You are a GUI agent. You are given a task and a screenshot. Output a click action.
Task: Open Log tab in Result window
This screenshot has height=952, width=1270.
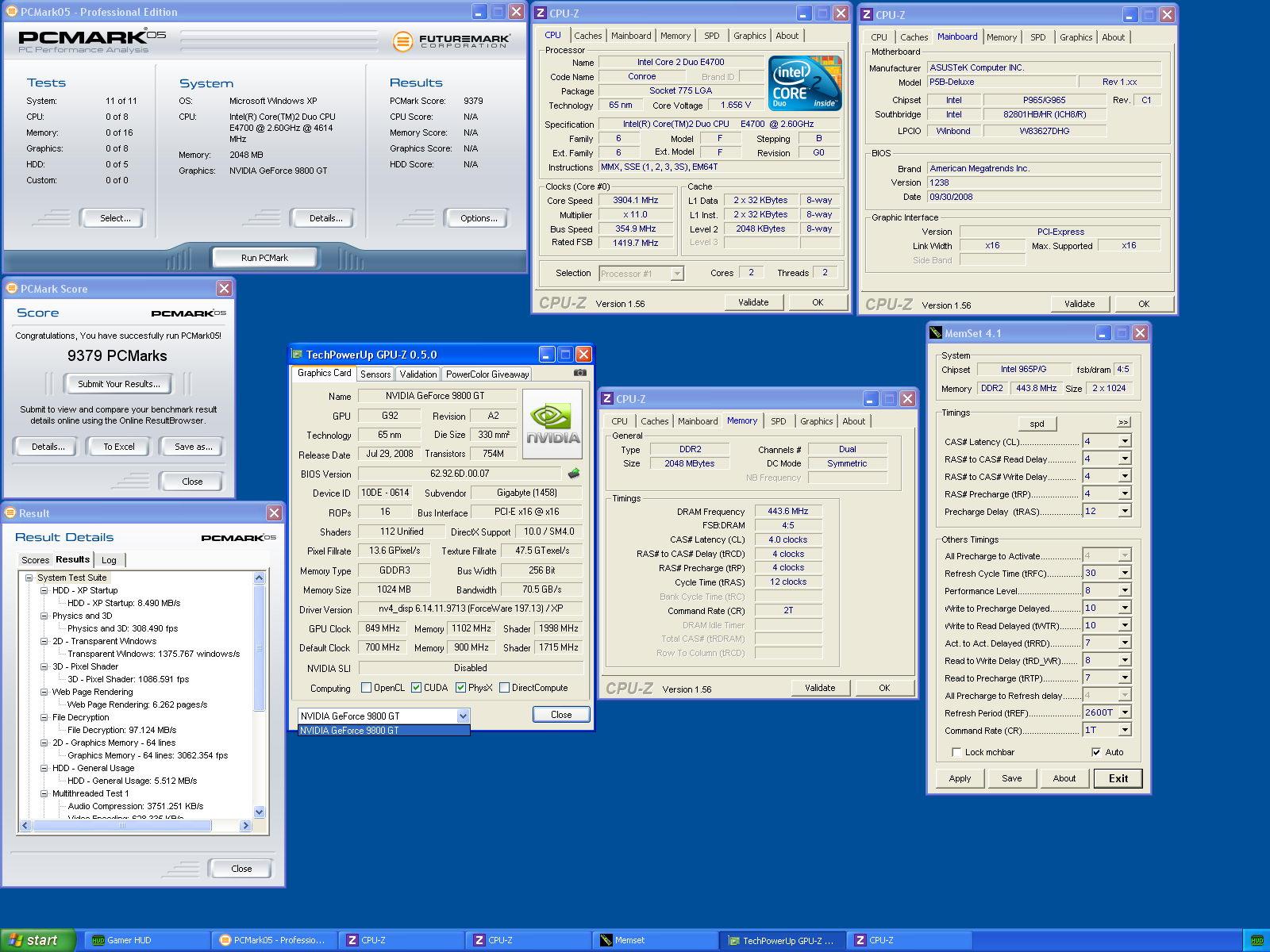[x=109, y=560]
